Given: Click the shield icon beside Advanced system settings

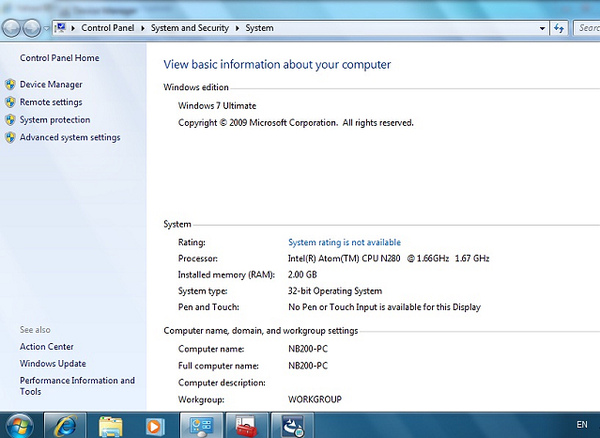Looking at the screenshot, I should [x=10, y=137].
